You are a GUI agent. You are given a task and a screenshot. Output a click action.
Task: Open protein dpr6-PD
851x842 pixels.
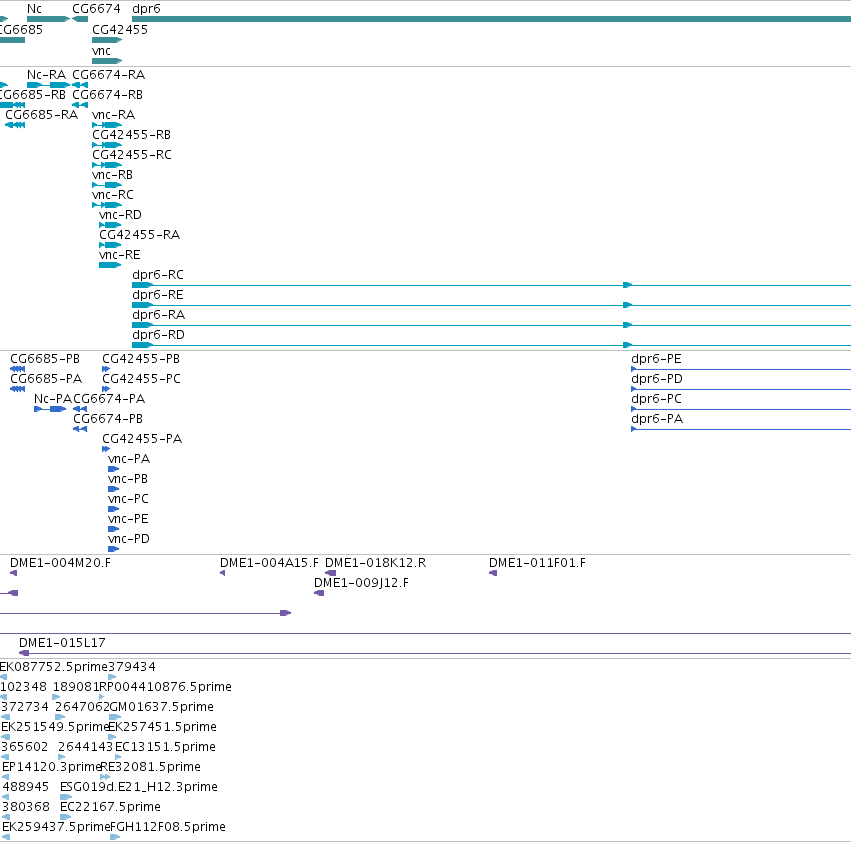[656, 379]
